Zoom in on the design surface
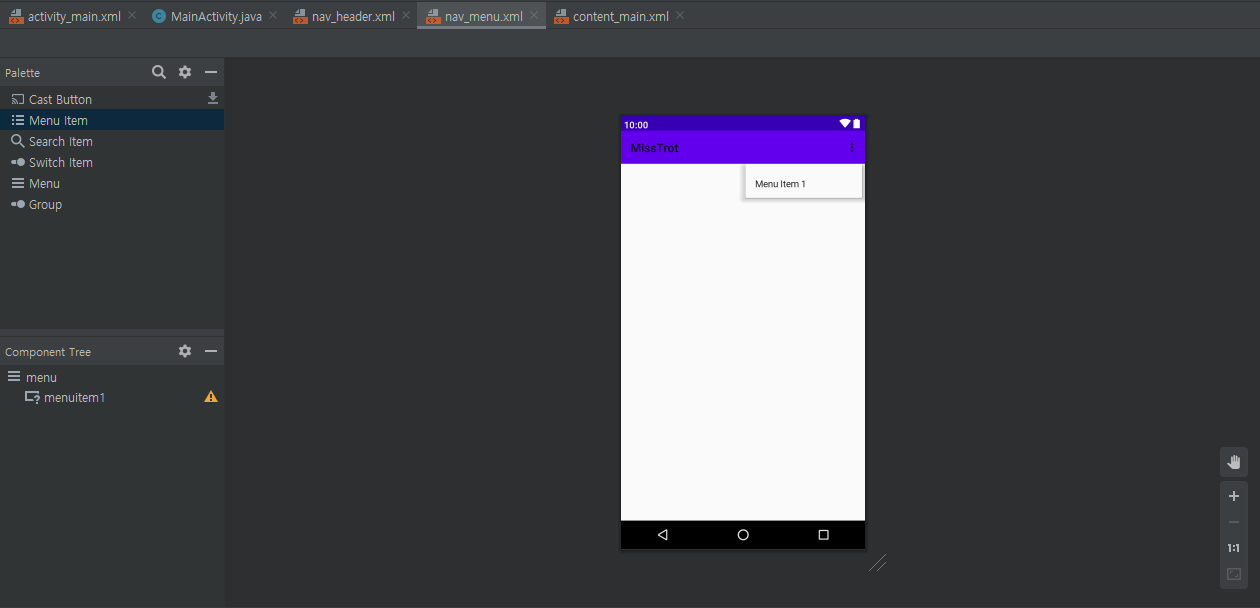This screenshot has width=1260, height=608. (1234, 496)
